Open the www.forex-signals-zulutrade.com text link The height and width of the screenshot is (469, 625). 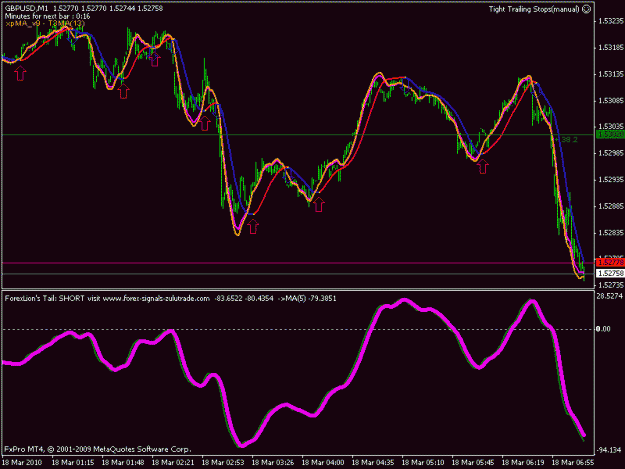click(x=156, y=298)
